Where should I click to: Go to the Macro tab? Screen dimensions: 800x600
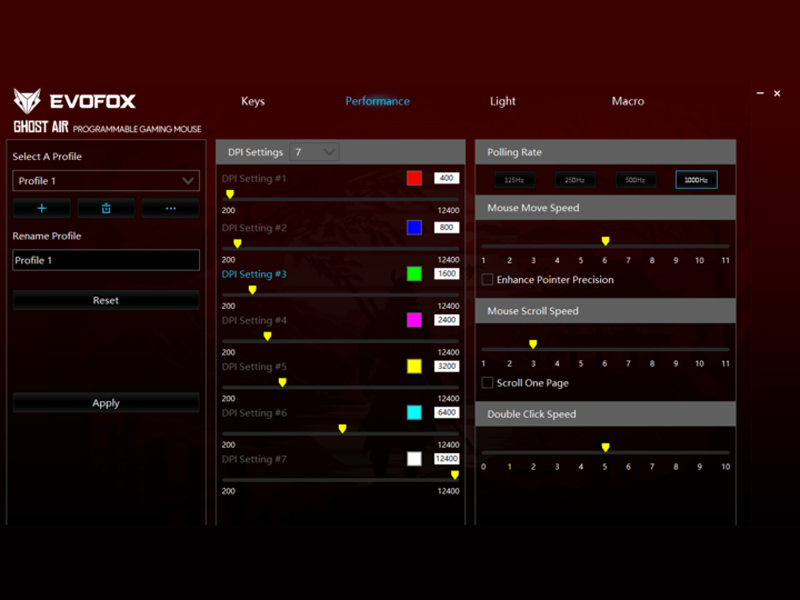point(628,101)
